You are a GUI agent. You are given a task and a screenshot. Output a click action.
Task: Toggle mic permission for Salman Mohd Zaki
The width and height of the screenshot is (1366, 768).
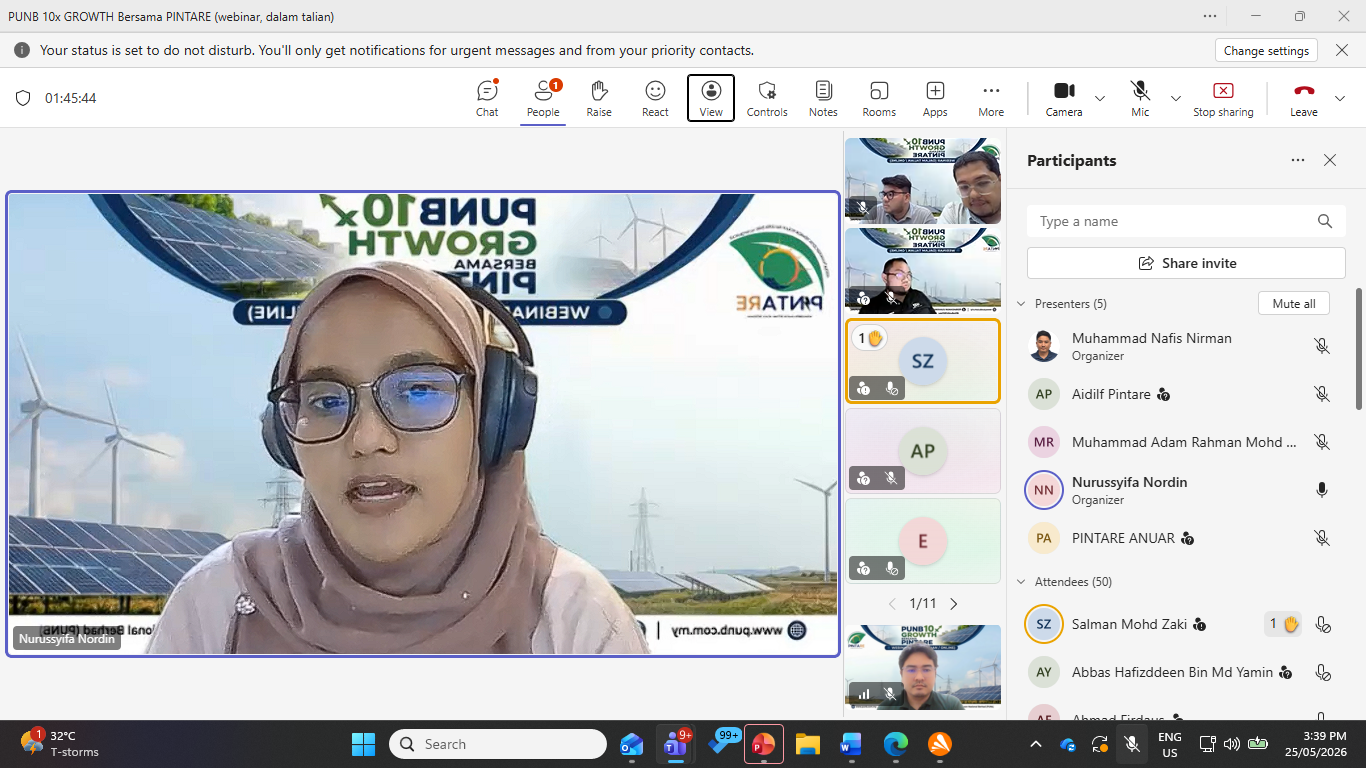[1322, 625]
